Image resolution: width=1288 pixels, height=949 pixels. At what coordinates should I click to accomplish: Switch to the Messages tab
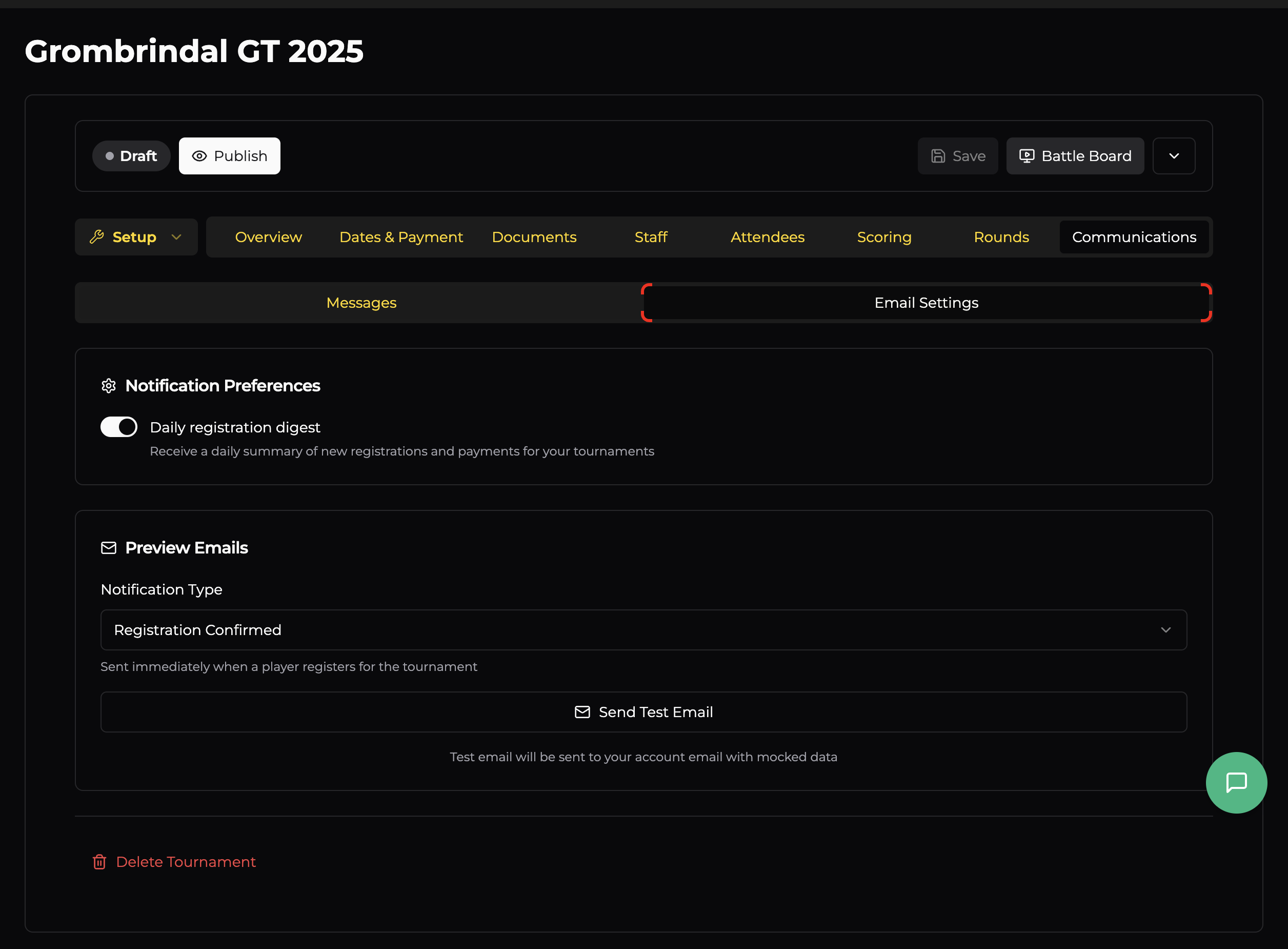361,303
